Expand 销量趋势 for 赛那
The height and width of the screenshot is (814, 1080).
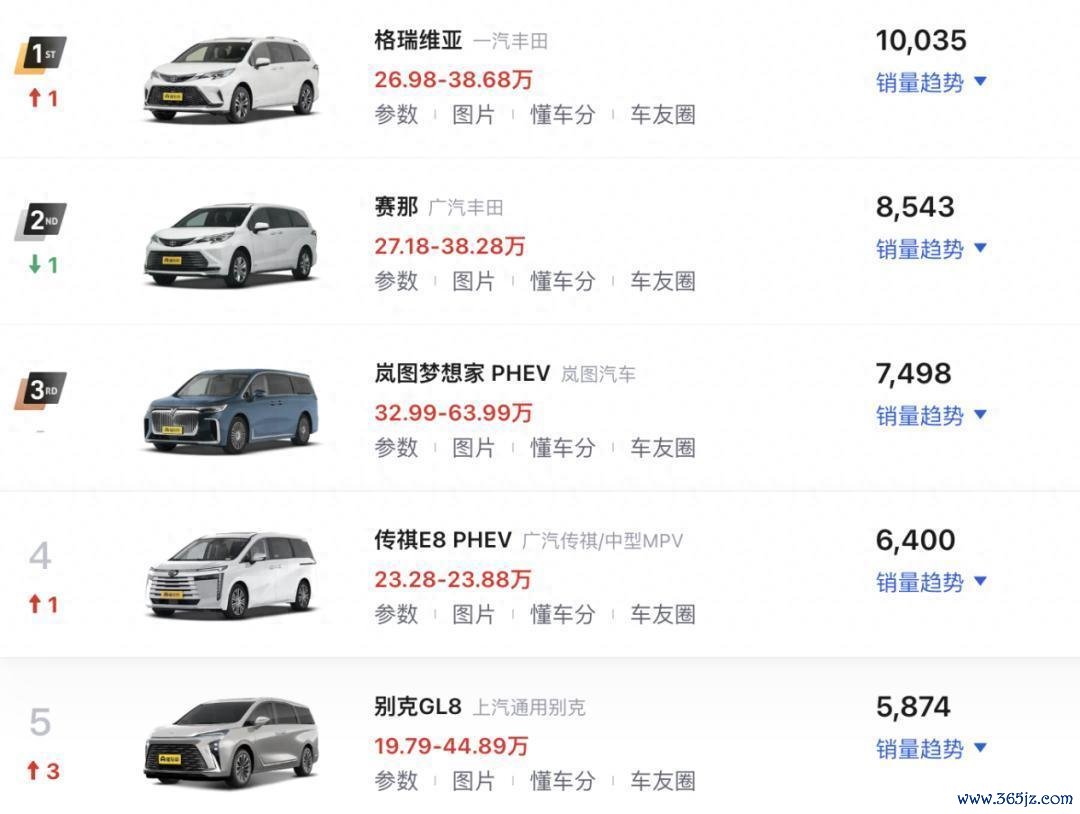coord(931,249)
